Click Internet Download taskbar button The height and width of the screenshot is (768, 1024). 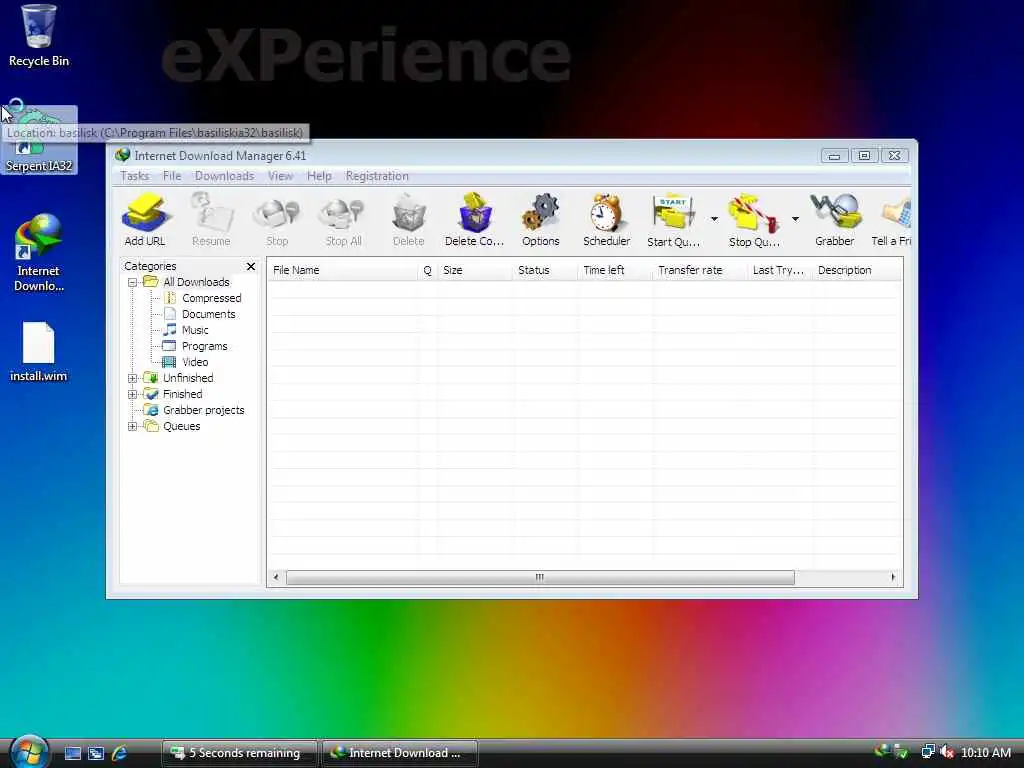pyautogui.click(x=400, y=753)
